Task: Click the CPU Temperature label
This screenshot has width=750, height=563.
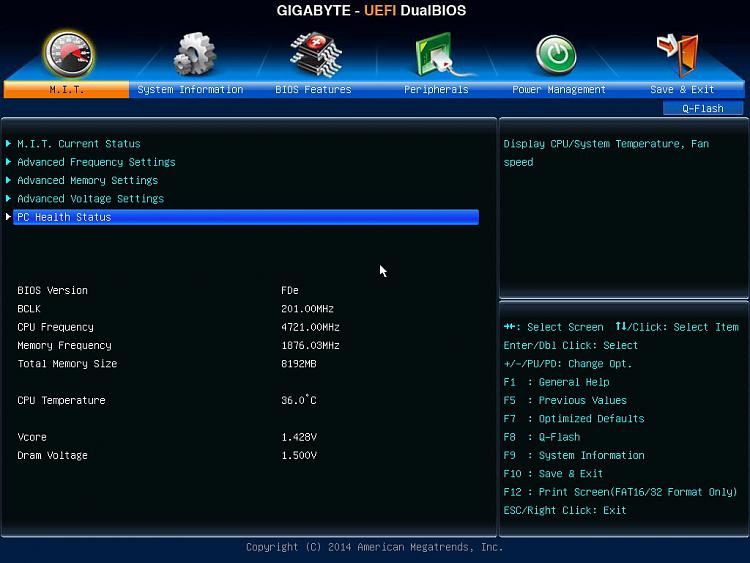Action: 61,400
